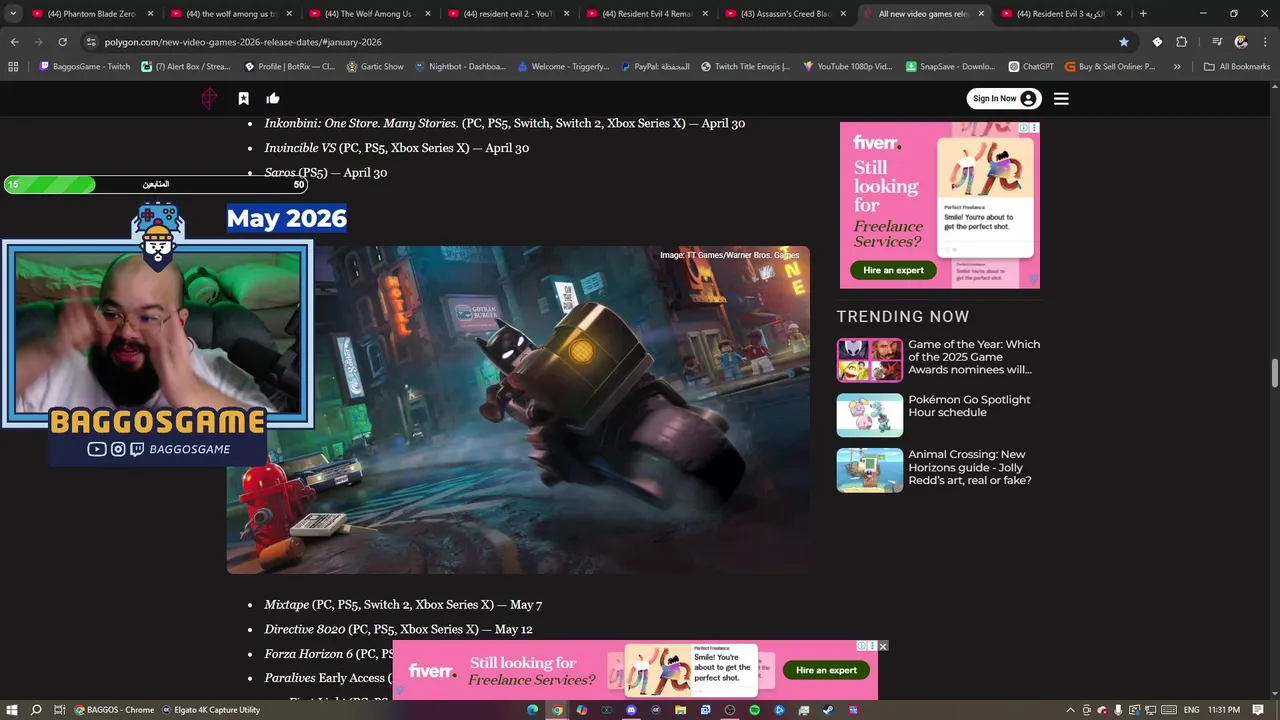
Task: Open Spotify from taskbar
Action: coord(754,710)
